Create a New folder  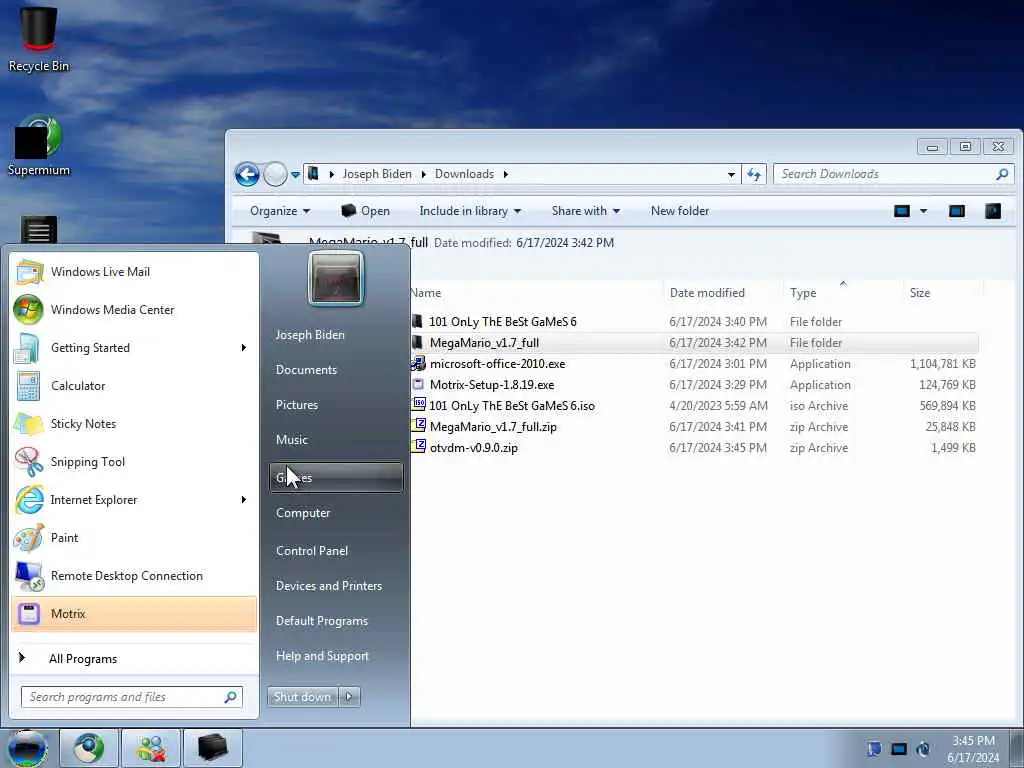(680, 211)
